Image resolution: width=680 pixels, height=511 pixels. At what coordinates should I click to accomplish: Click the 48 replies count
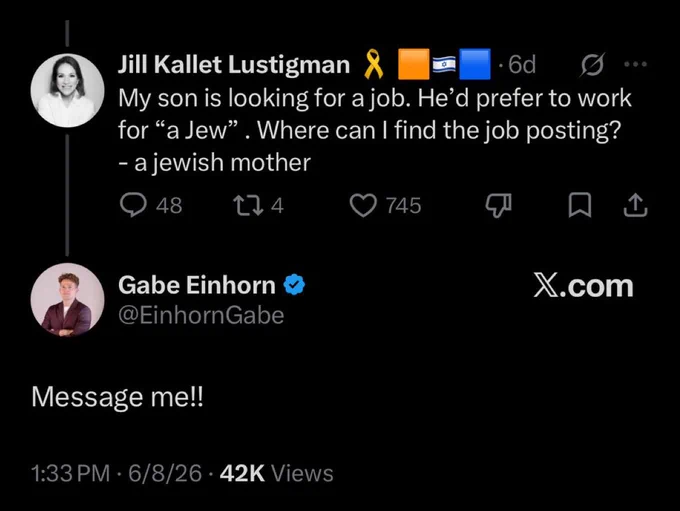tap(169, 206)
